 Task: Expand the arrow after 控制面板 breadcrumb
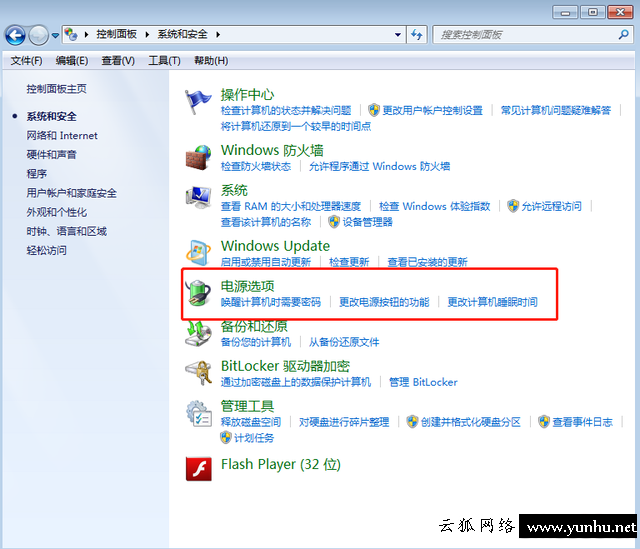pos(147,35)
